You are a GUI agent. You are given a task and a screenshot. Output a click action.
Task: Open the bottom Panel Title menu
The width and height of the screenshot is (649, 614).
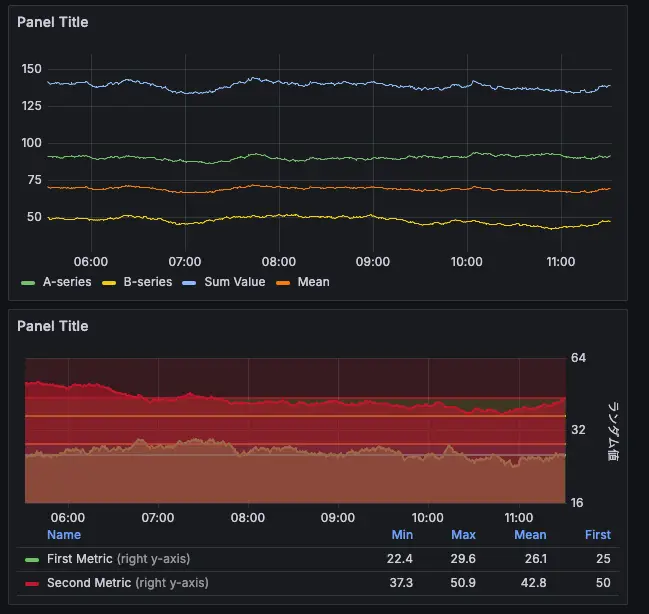pos(53,326)
